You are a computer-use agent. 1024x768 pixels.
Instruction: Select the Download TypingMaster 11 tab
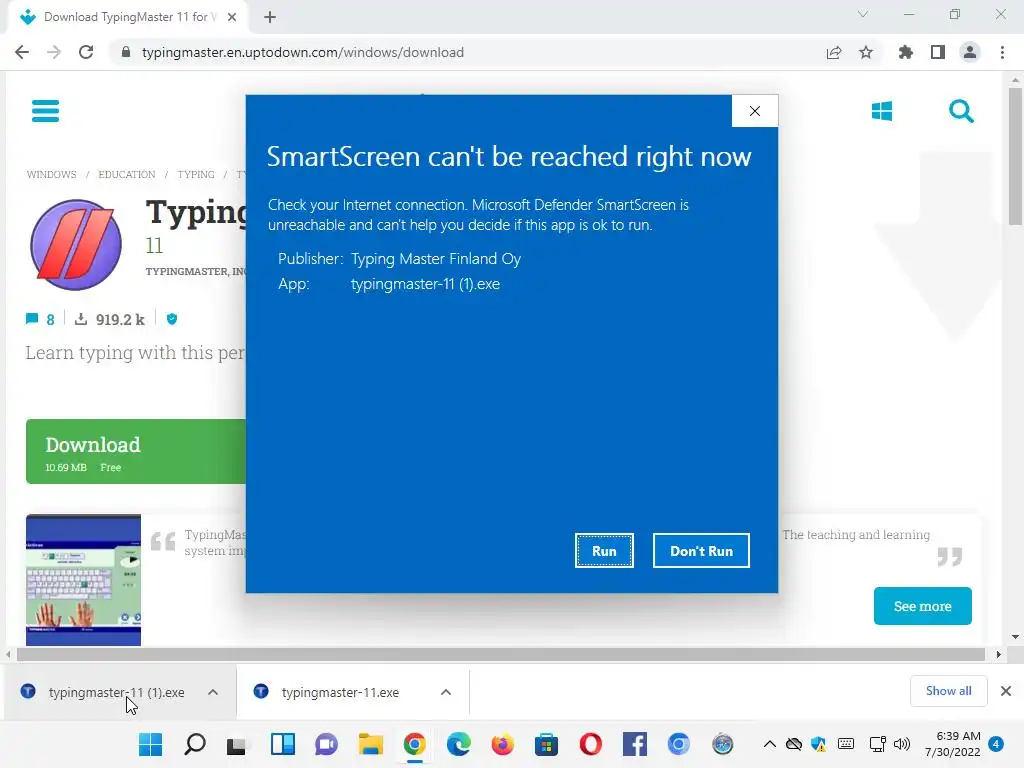127,17
